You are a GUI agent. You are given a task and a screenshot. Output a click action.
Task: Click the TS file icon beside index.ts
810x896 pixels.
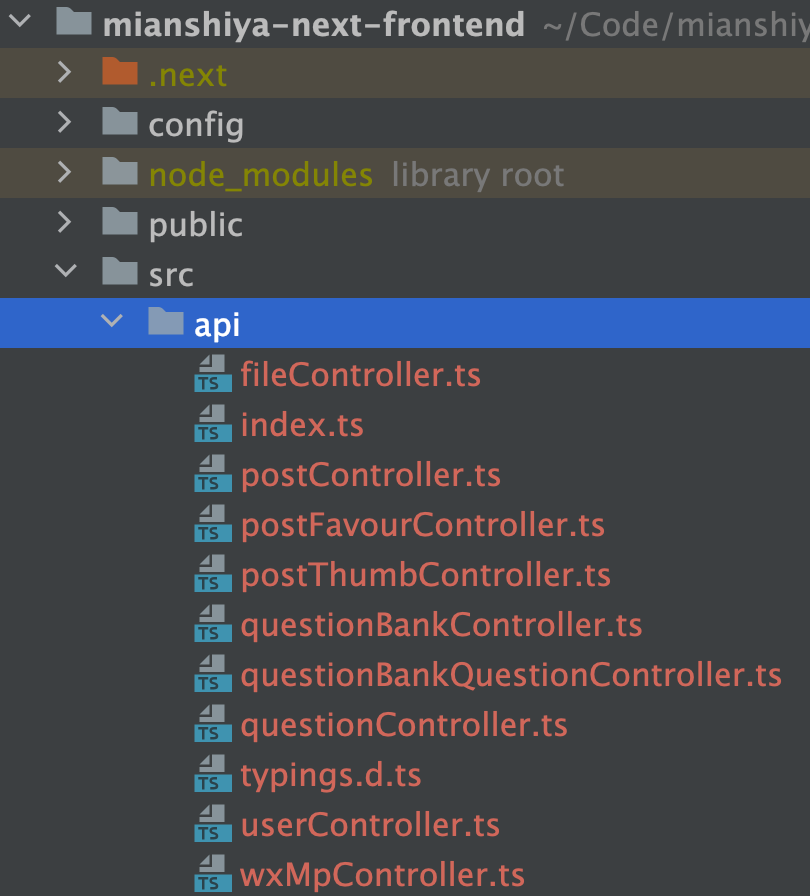(x=213, y=423)
